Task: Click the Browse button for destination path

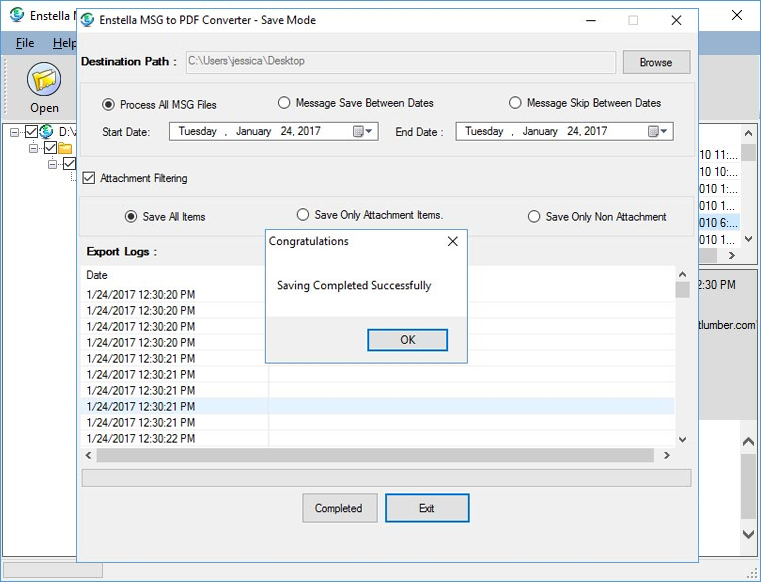Action: coord(656,62)
